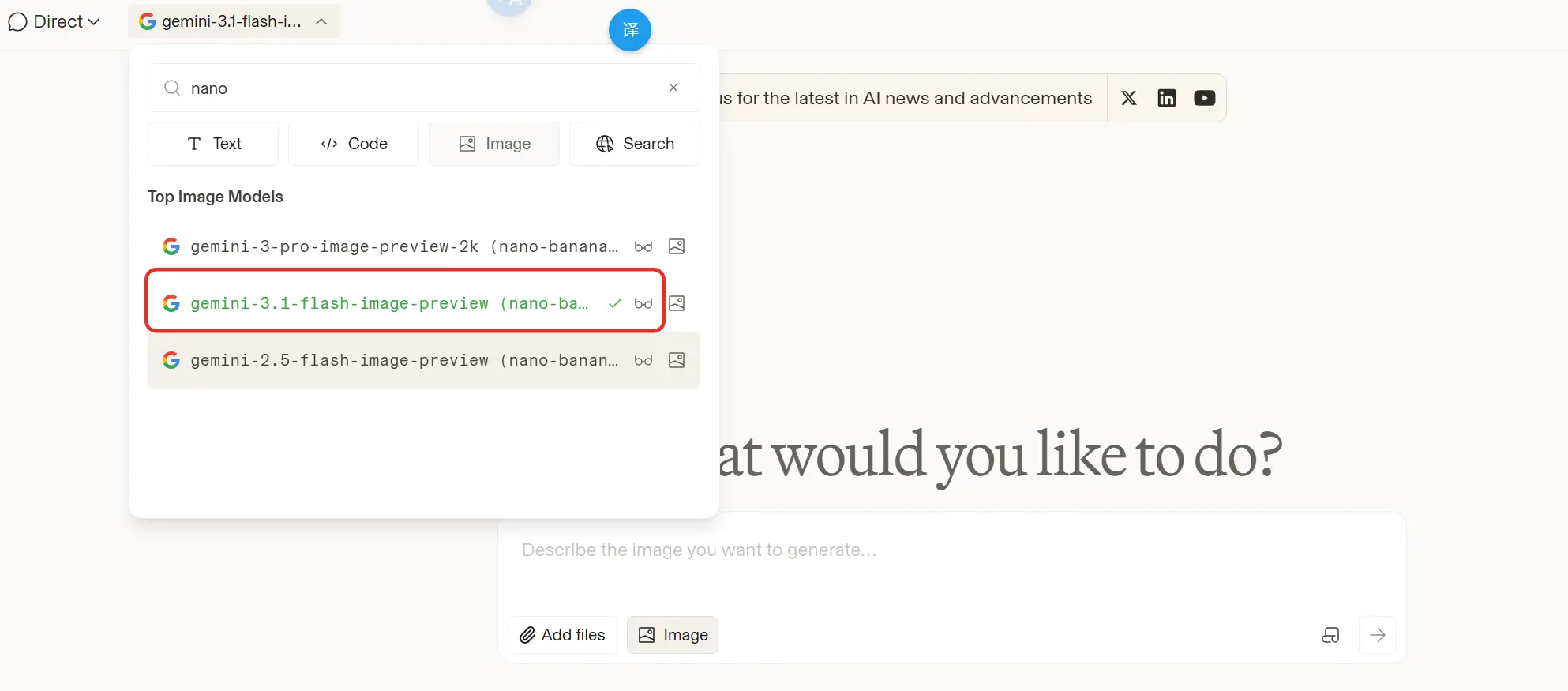Viewport: 1568px width, 691px height.
Task: Click glasses icon for gemini-3-pro-image-preview-2k
Action: point(643,246)
